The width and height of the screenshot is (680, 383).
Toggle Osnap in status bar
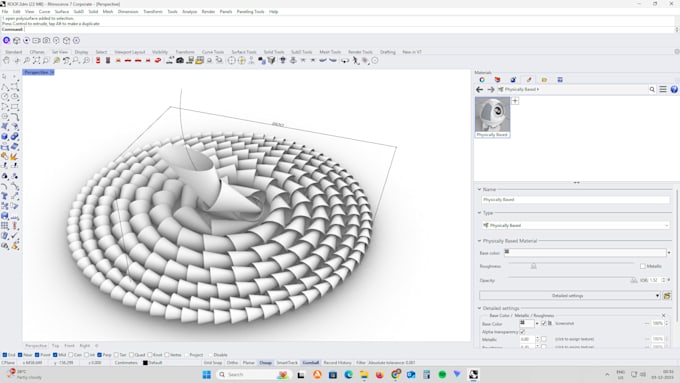tap(265, 363)
